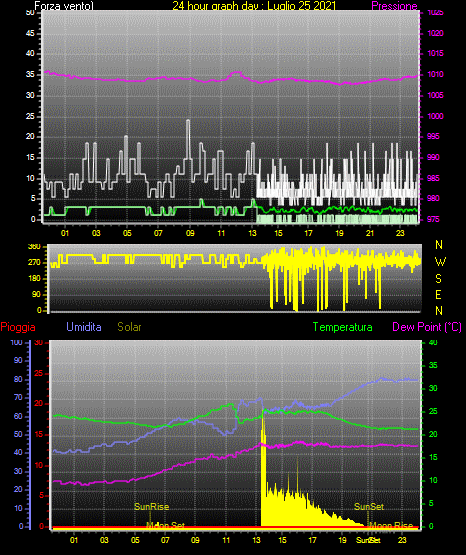Screen dimensions: 466x555
Task: Click hour label 07 under the lower chart
Action: (x=165, y=540)
